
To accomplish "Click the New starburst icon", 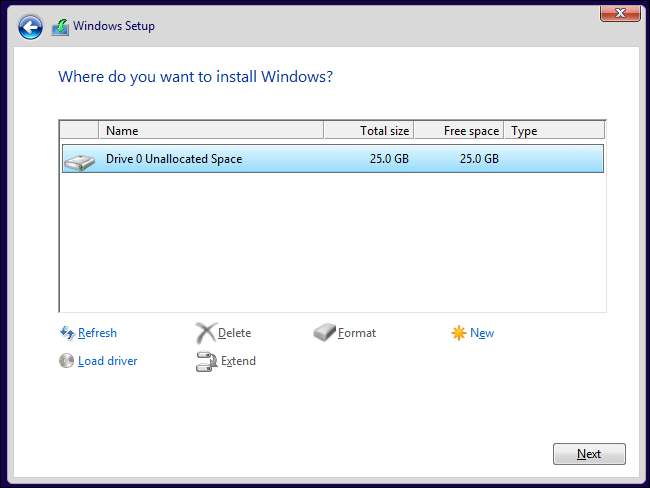I will point(459,333).
